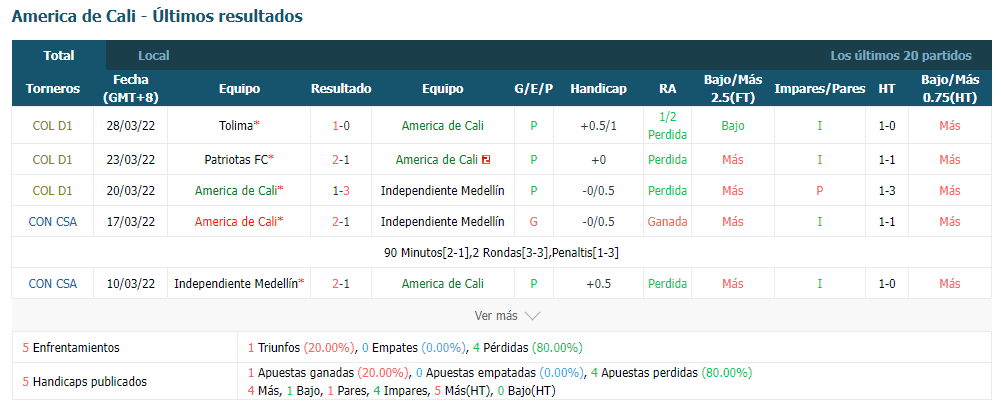Switch to the Local tab

point(154,56)
